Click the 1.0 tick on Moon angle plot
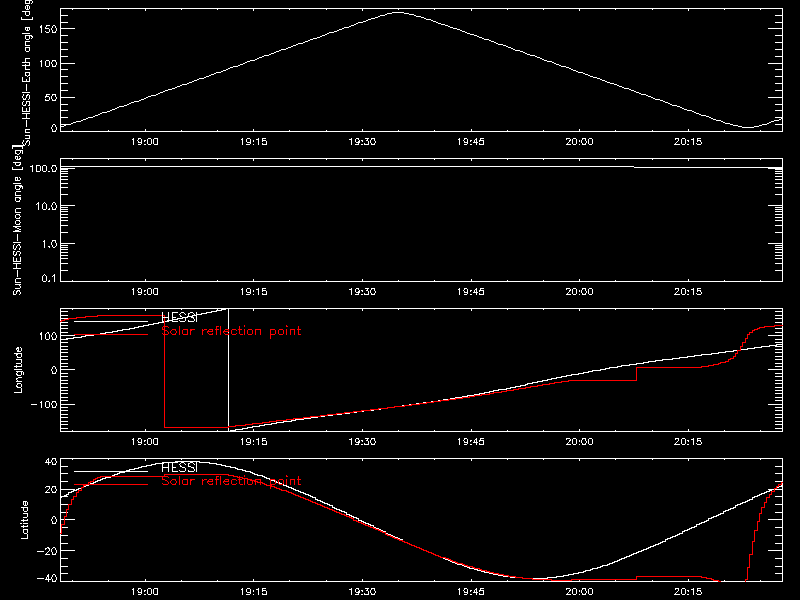This screenshot has height=600, width=800. (49, 244)
